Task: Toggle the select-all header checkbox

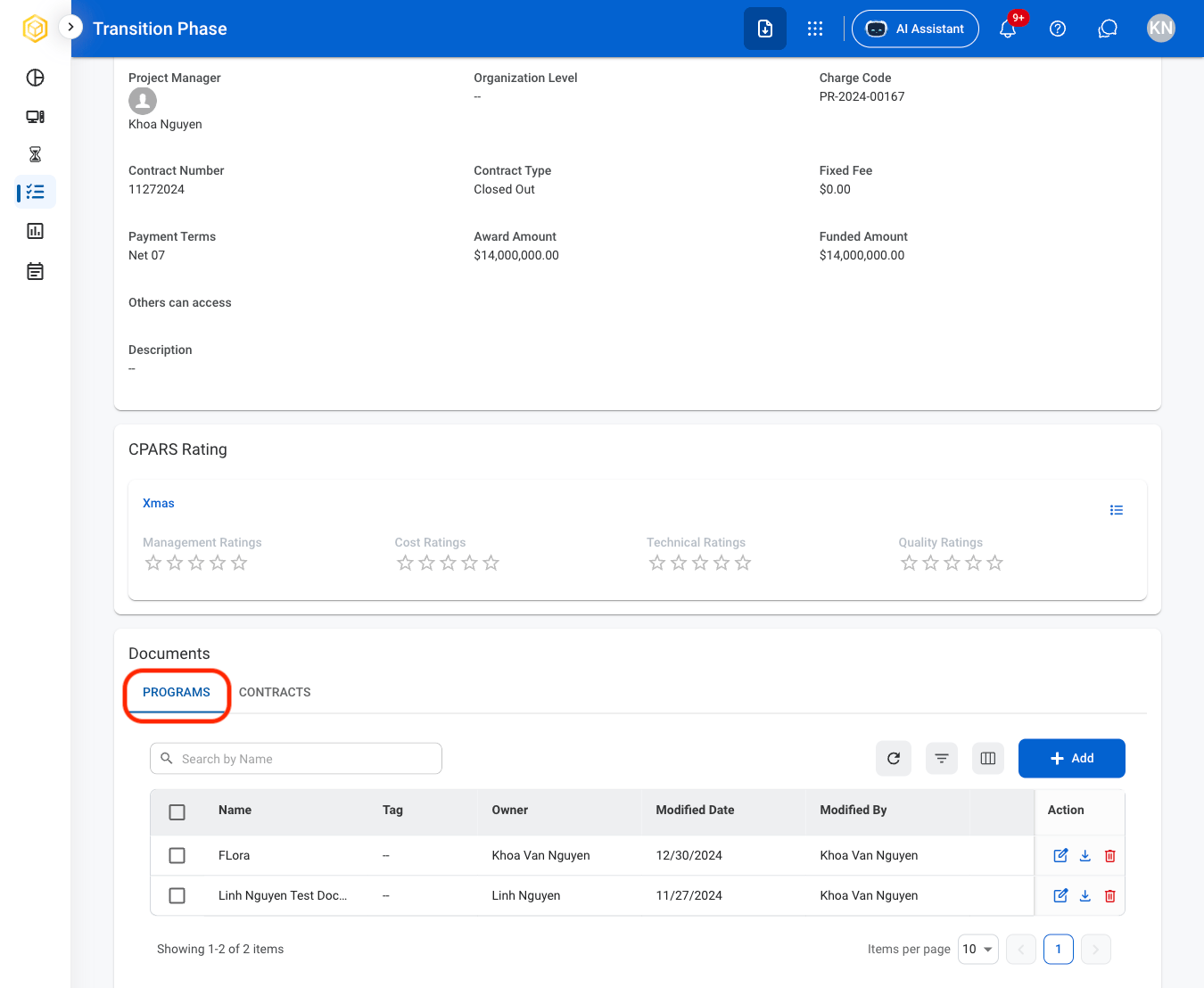Action: [x=177, y=812]
